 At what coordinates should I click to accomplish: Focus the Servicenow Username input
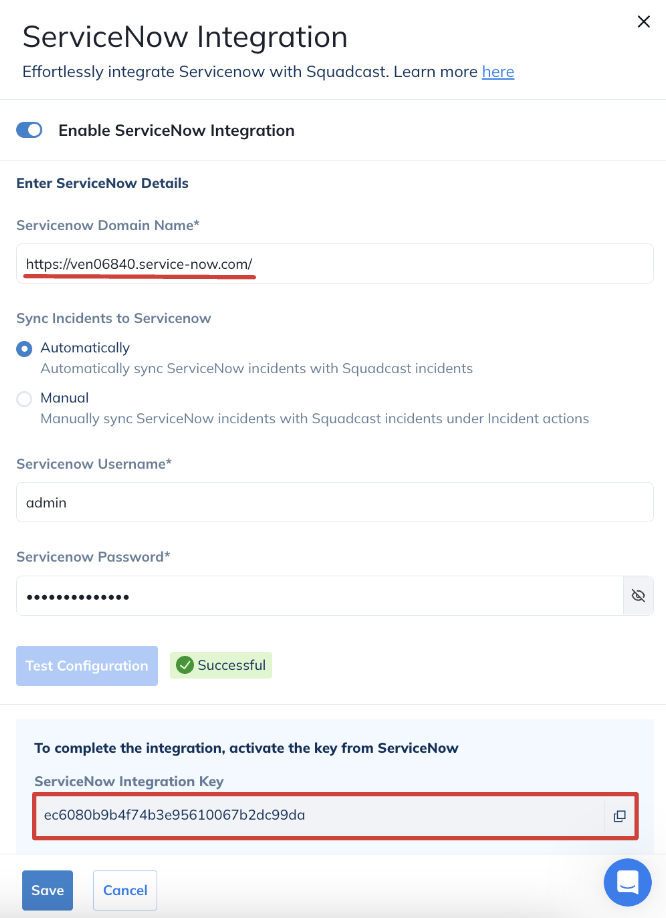tap(334, 503)
